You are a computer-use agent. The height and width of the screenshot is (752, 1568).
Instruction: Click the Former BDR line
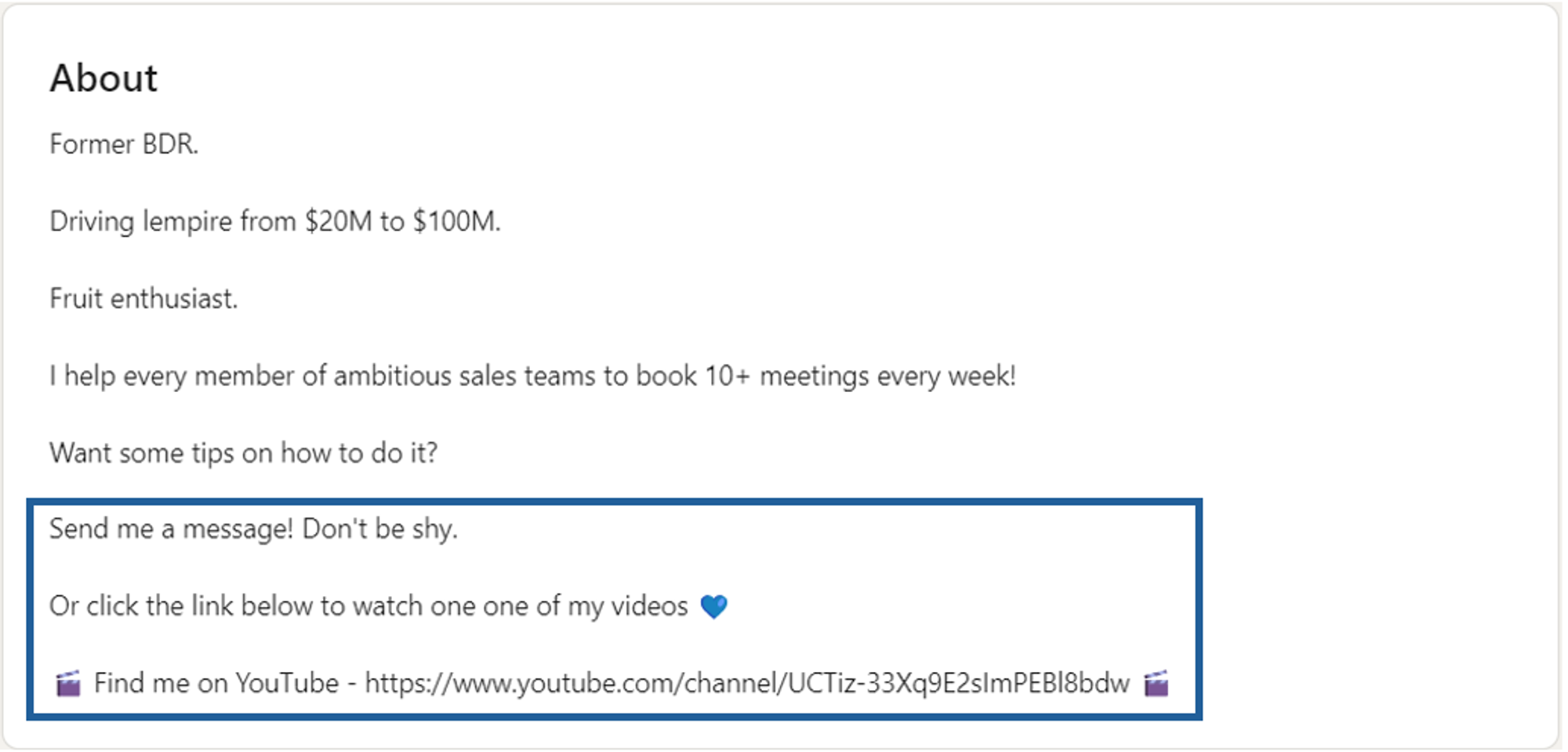point(124,144)
